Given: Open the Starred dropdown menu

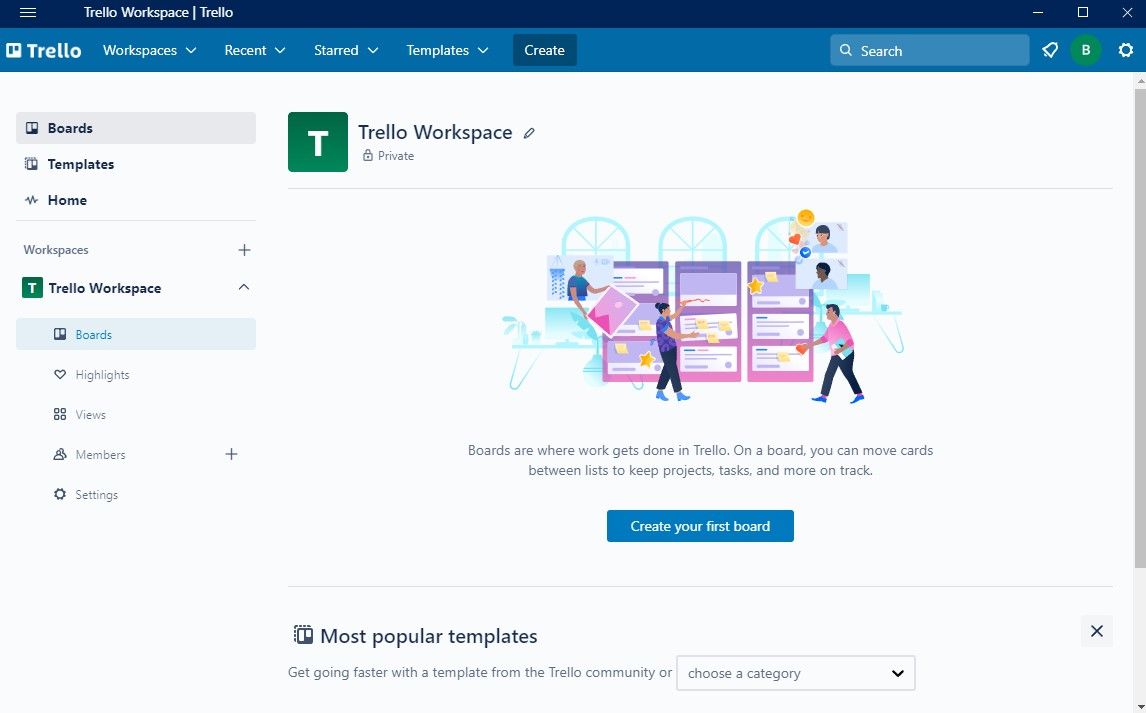Looking at the screenshot, I should (346, 50).
